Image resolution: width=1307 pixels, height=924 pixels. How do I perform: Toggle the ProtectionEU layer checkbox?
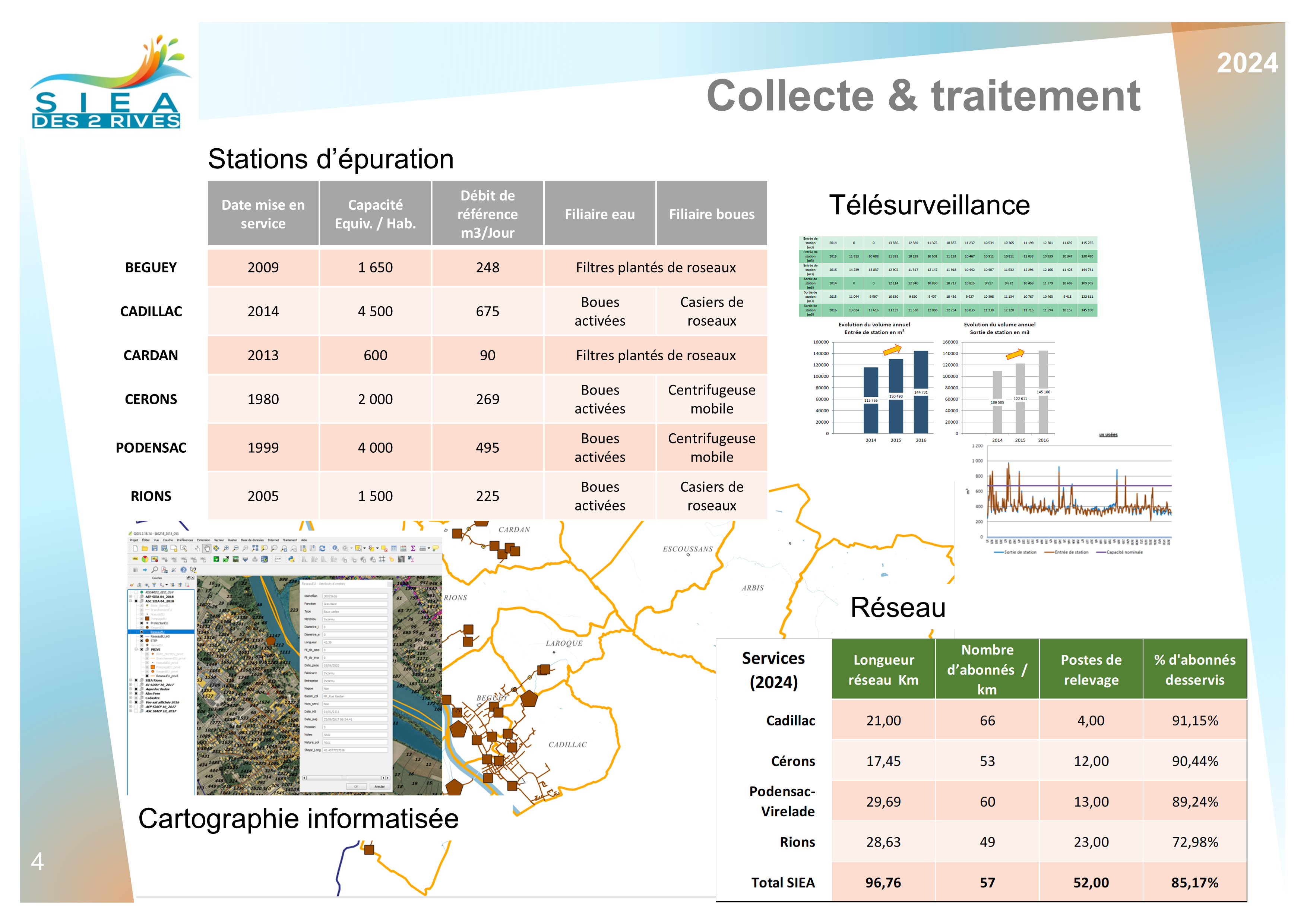[x=142, y=623]
